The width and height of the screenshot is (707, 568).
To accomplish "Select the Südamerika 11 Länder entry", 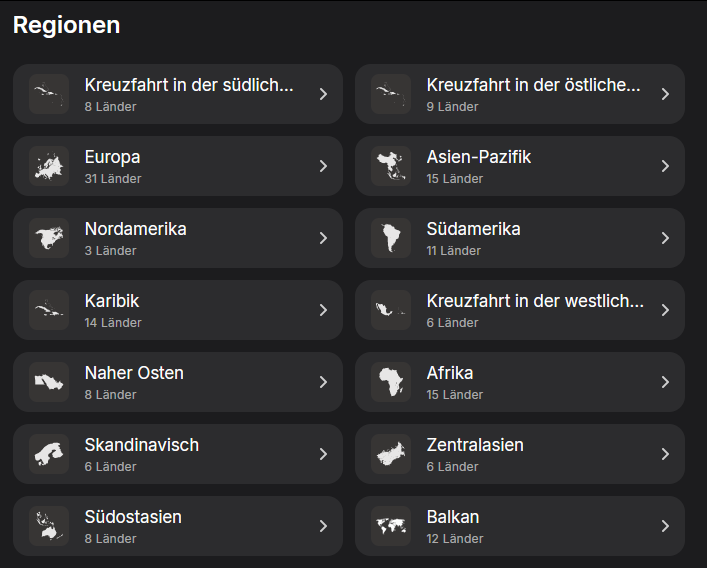I will click(520, 238).
